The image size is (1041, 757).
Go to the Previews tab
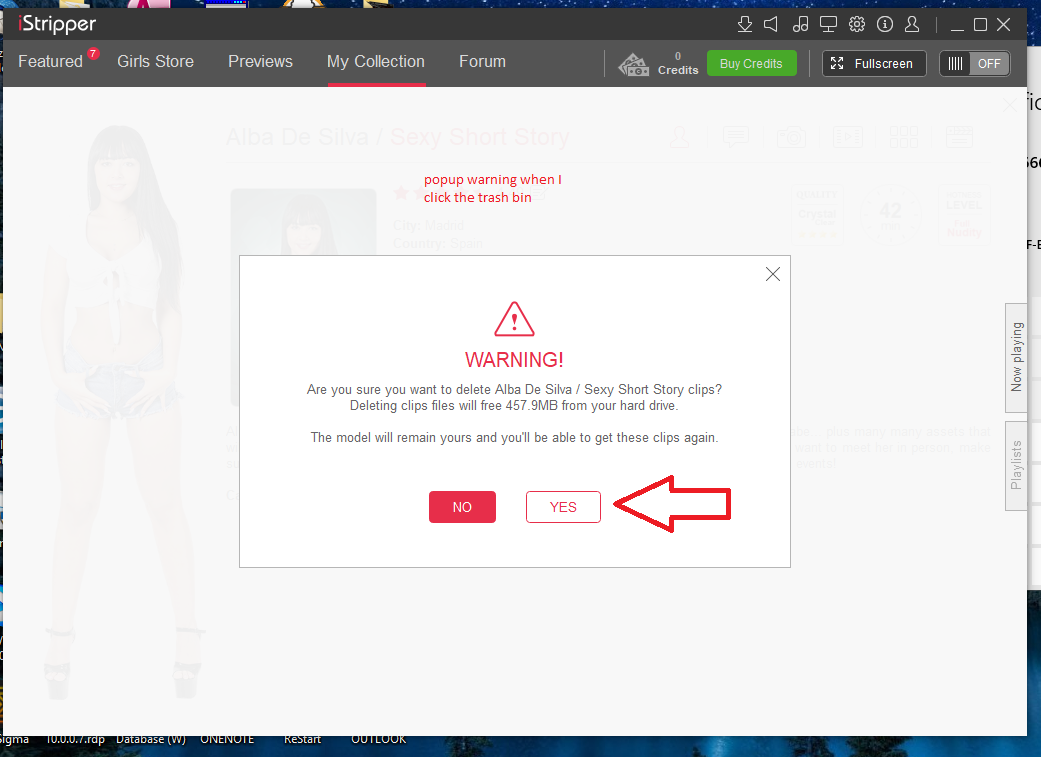(x=260, y=62)
